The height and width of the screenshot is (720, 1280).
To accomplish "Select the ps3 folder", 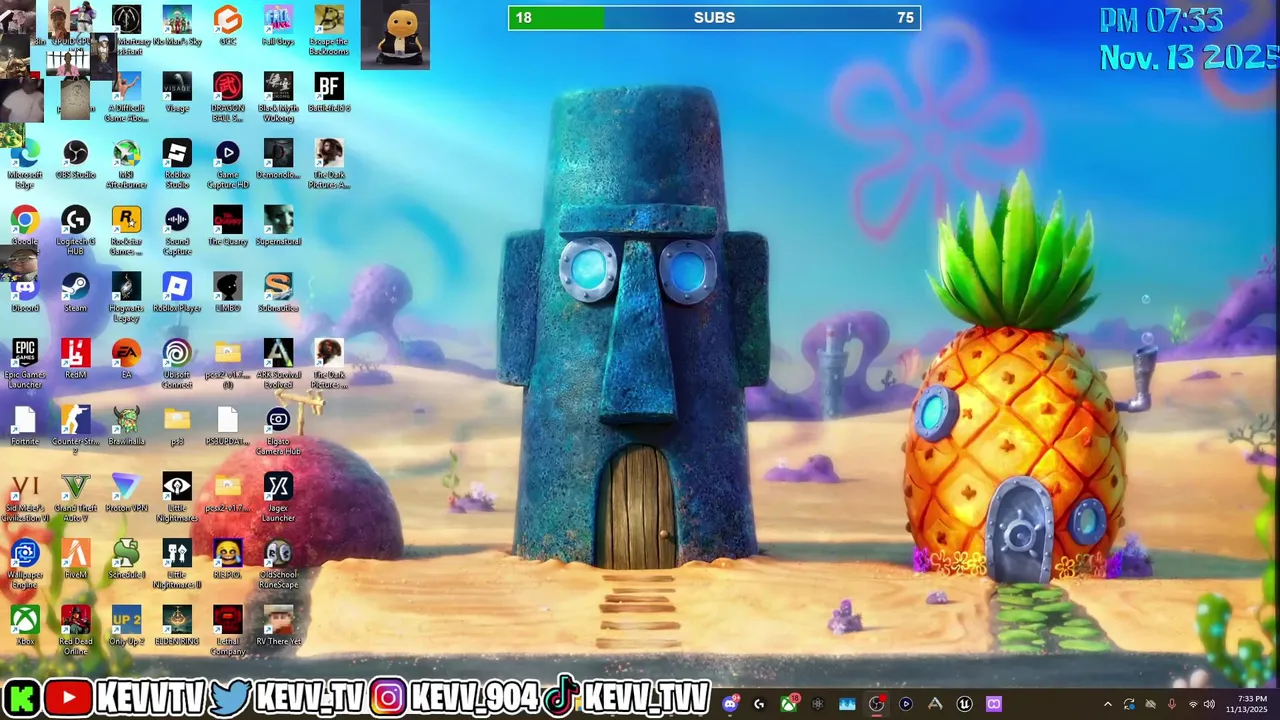I will [x=177, y=427].
